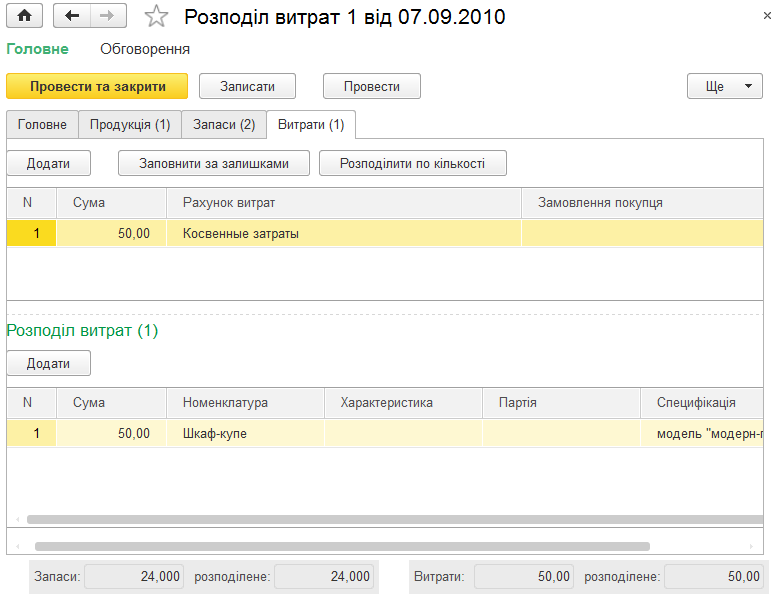Switch to the Запаси (2) tab

click(224, 124)
